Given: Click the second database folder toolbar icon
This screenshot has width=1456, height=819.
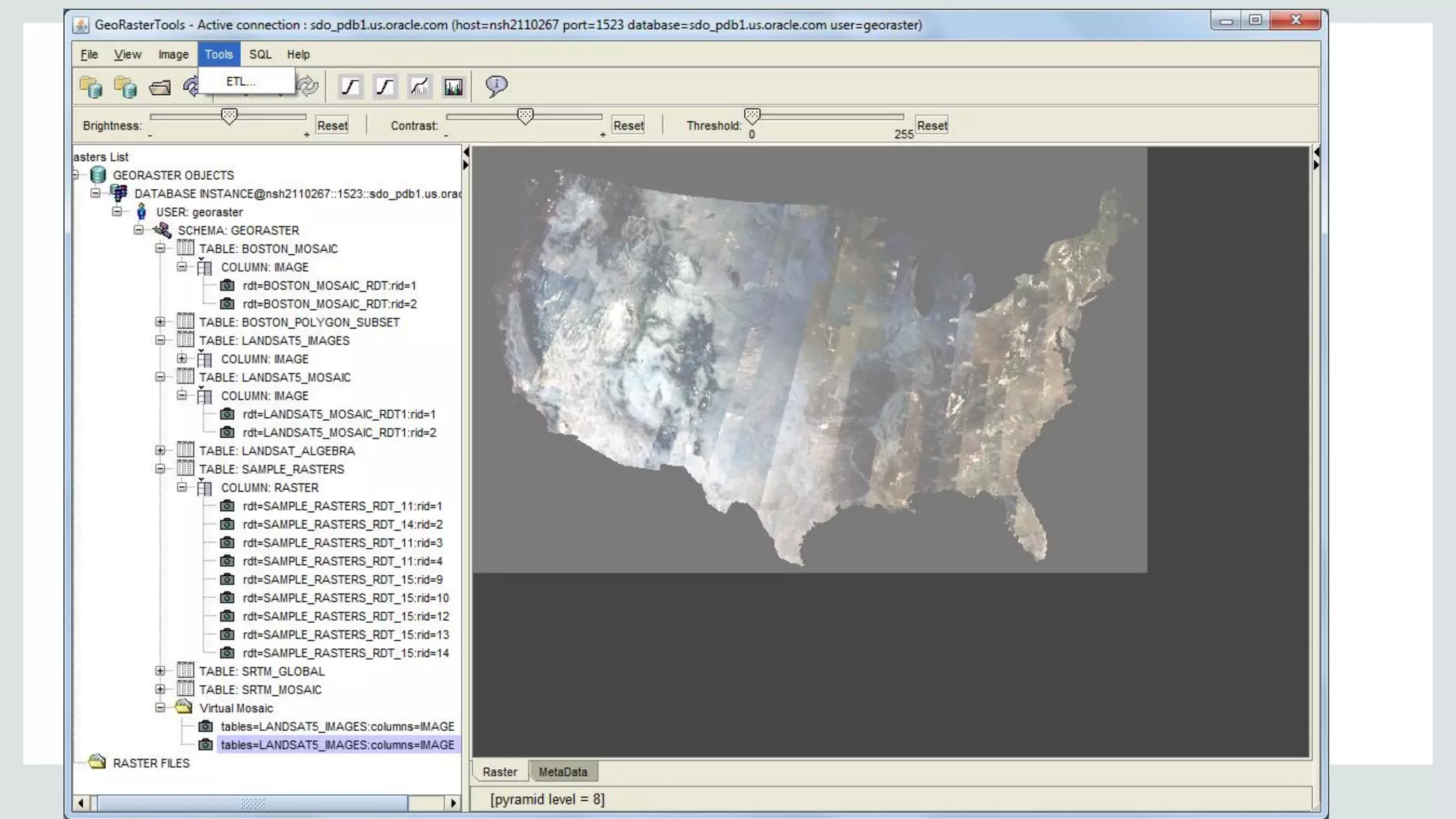Looking at the screenshot, I should coord(125,87).
